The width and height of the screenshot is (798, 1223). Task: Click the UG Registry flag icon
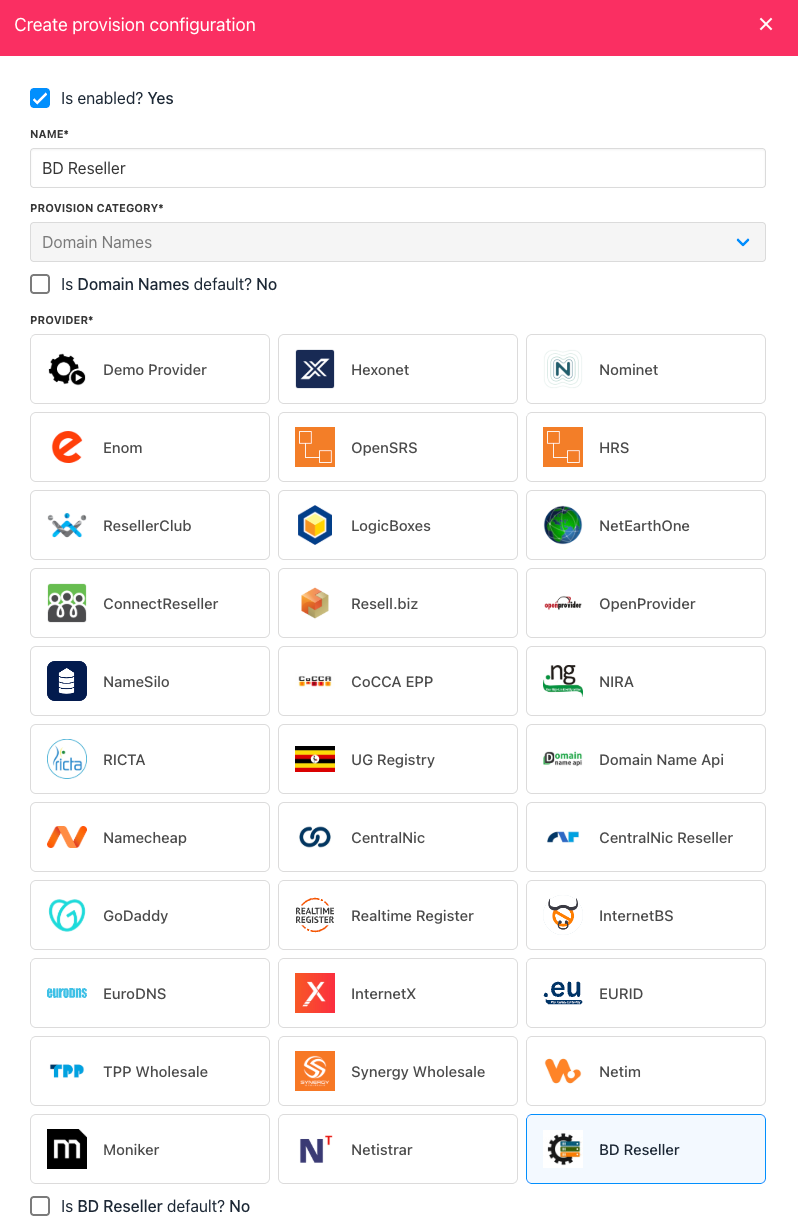click(x=315, y=760)
